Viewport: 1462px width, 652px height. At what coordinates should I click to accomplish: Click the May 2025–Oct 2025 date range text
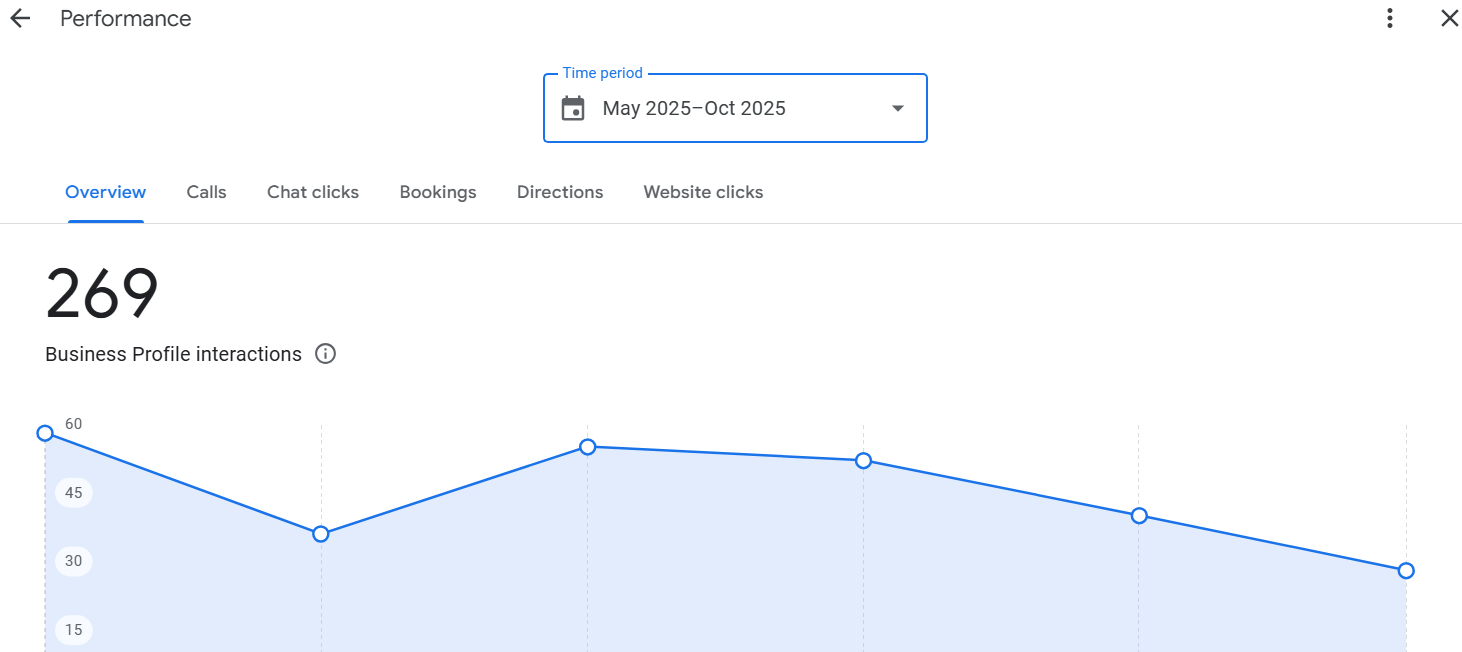(694, 109)
